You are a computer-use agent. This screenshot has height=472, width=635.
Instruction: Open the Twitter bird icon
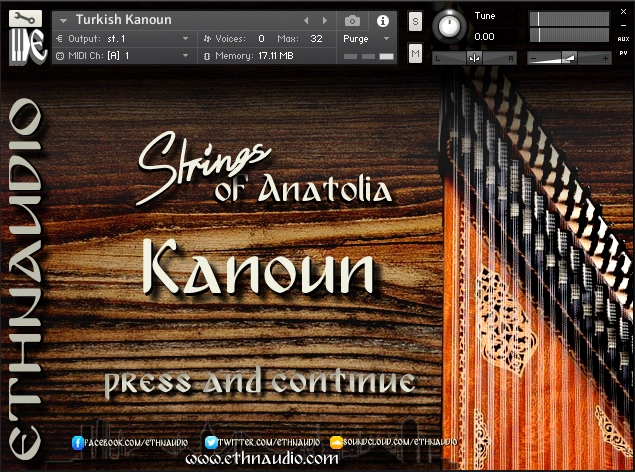[x=211, y=442]
